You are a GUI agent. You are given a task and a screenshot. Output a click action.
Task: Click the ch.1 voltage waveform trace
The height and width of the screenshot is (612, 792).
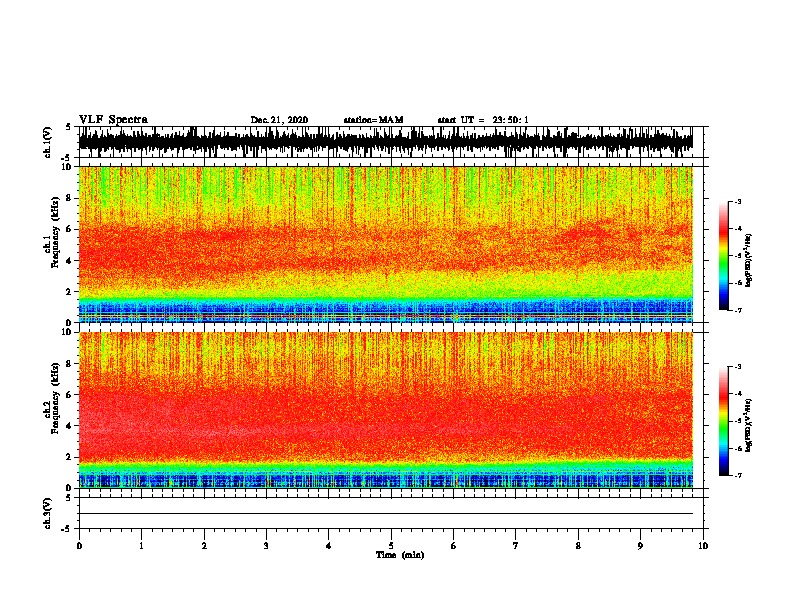click(386, 142)
